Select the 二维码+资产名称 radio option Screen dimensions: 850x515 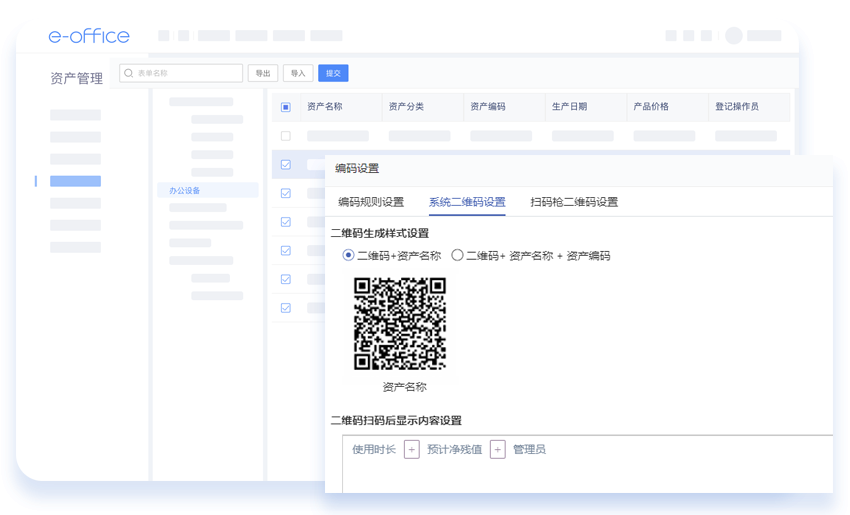pos(348,255)
